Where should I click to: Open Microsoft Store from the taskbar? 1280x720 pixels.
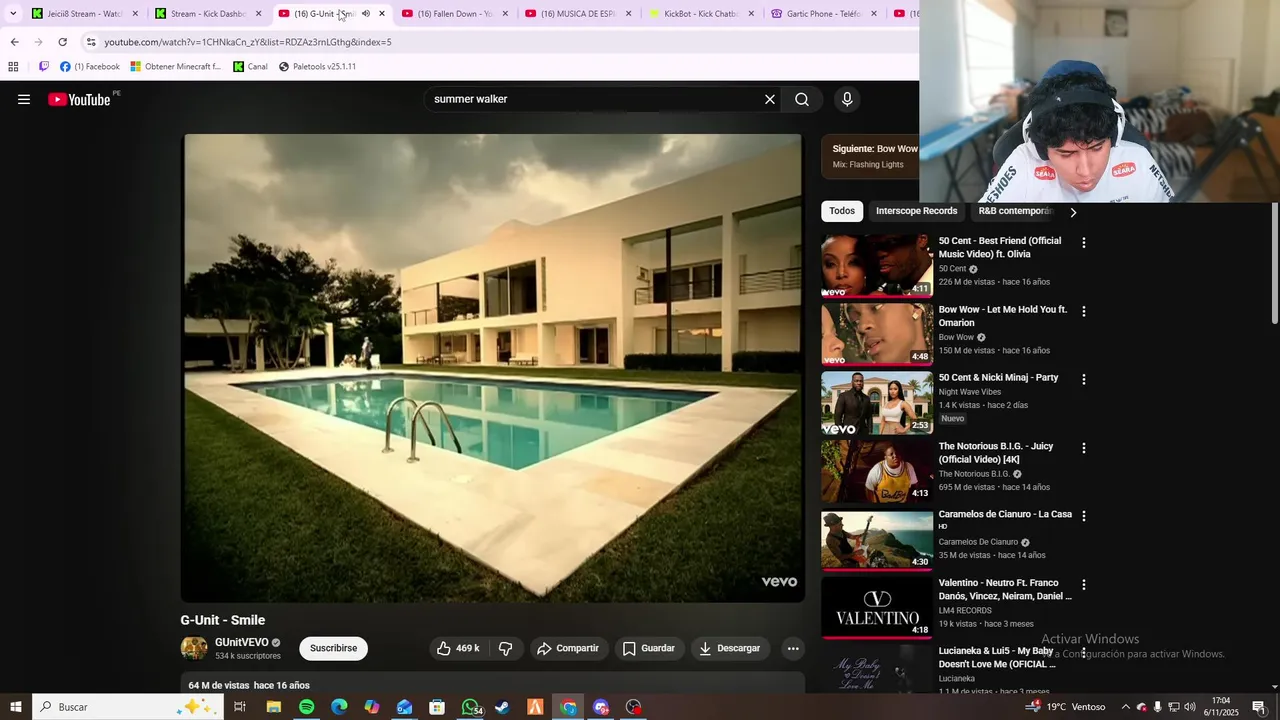[437, 707]
